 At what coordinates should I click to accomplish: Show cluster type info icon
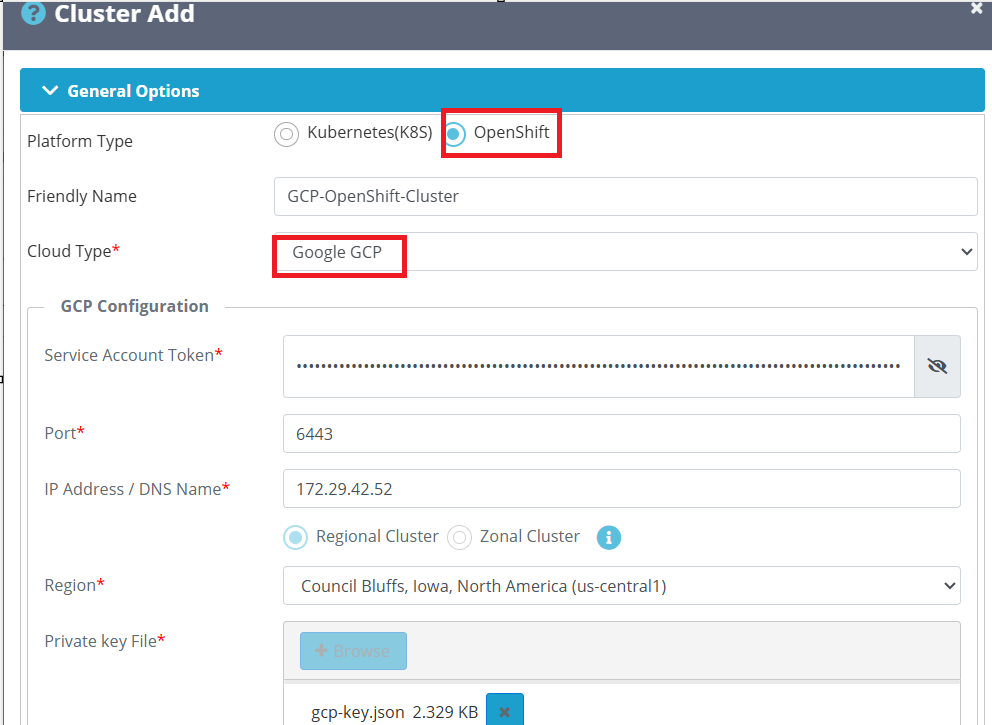coord(609,538)
